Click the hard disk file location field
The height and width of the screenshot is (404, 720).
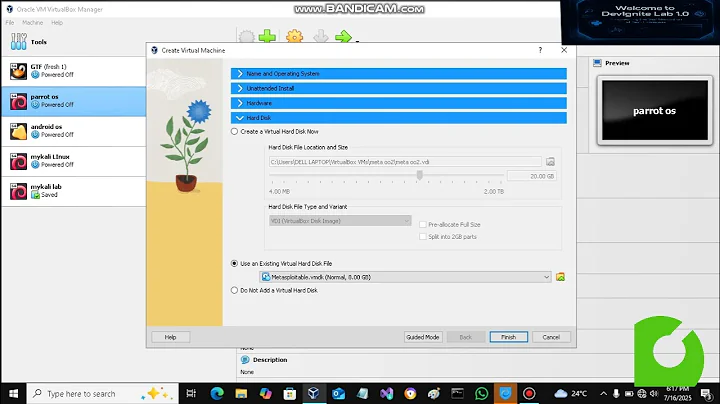(x=405, y=162)
